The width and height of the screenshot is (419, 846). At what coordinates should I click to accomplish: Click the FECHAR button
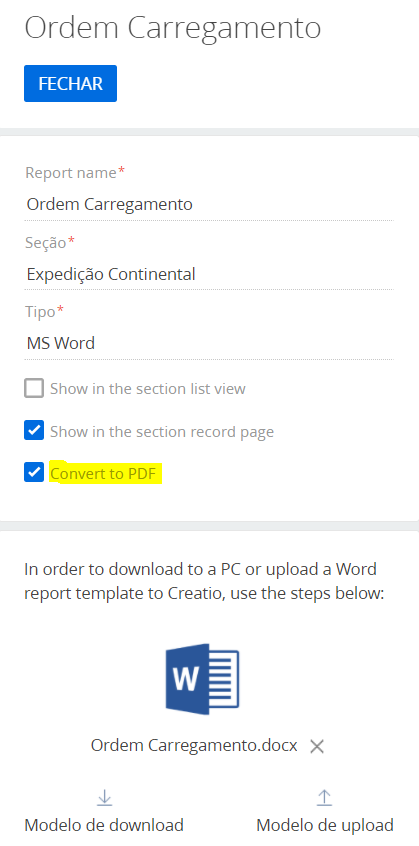[x=70, y=84]
